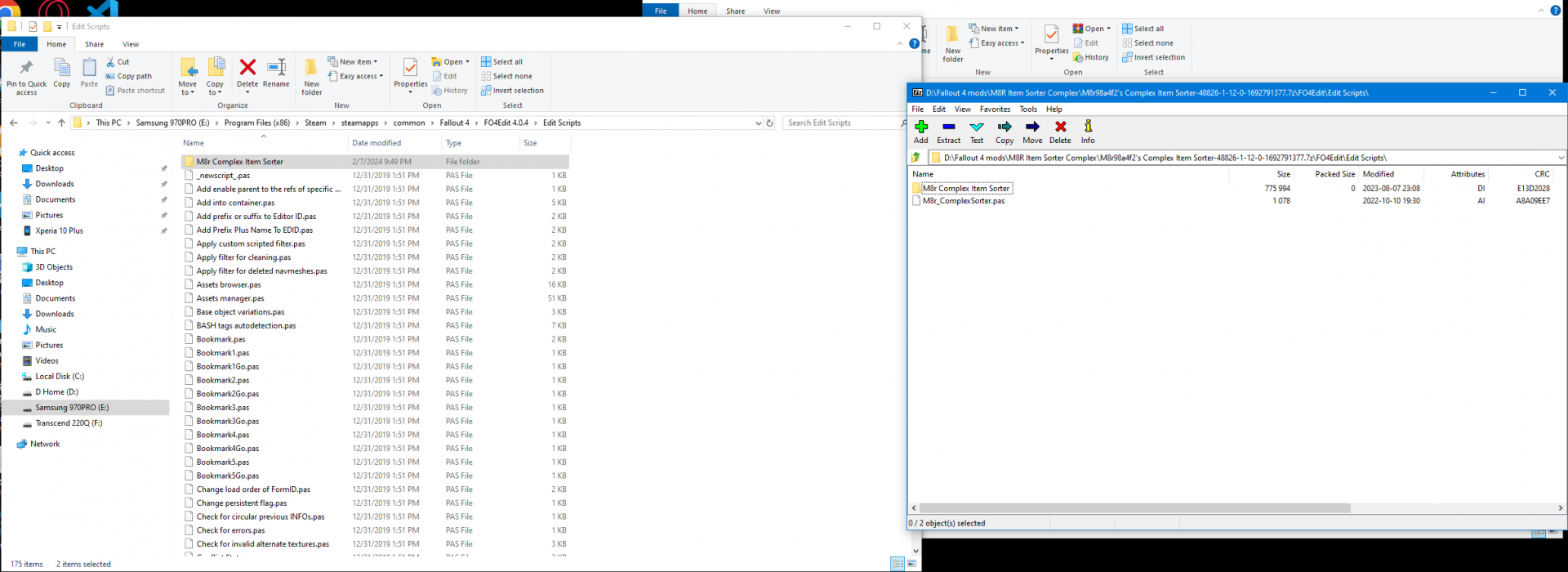Click the 7-Zip Move arrow icon
The image size is (1568, 572).
click(x=1032, y=127)
